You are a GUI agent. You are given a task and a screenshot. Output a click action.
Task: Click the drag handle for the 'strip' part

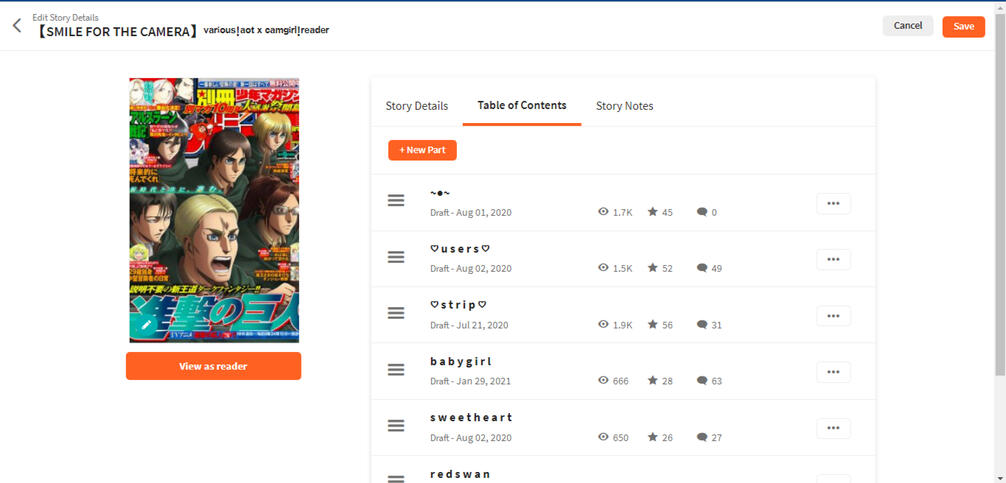coord(396,314)
